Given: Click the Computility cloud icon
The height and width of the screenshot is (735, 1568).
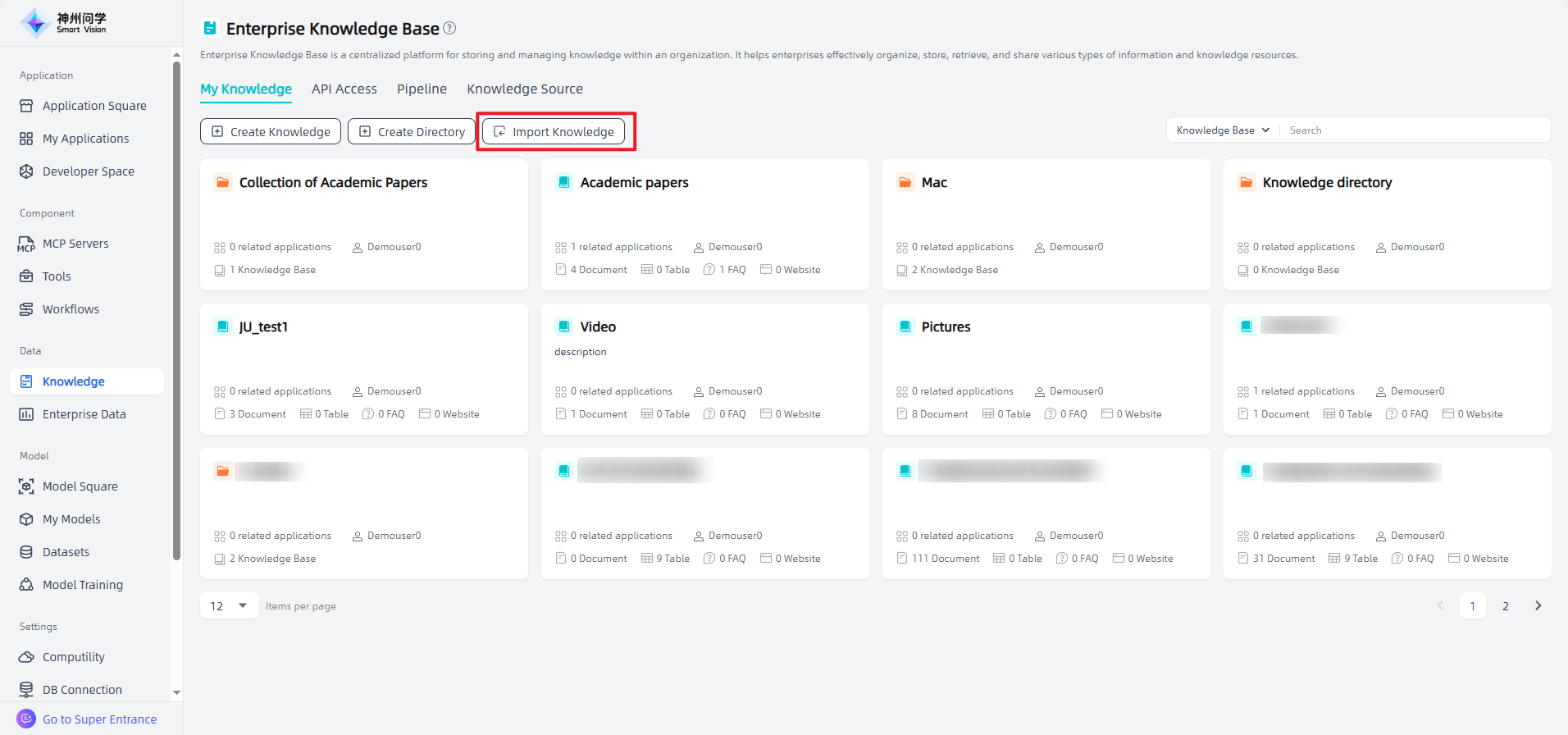Looking at the screenshot, I should pyautogui.click(x=26, y=657).
